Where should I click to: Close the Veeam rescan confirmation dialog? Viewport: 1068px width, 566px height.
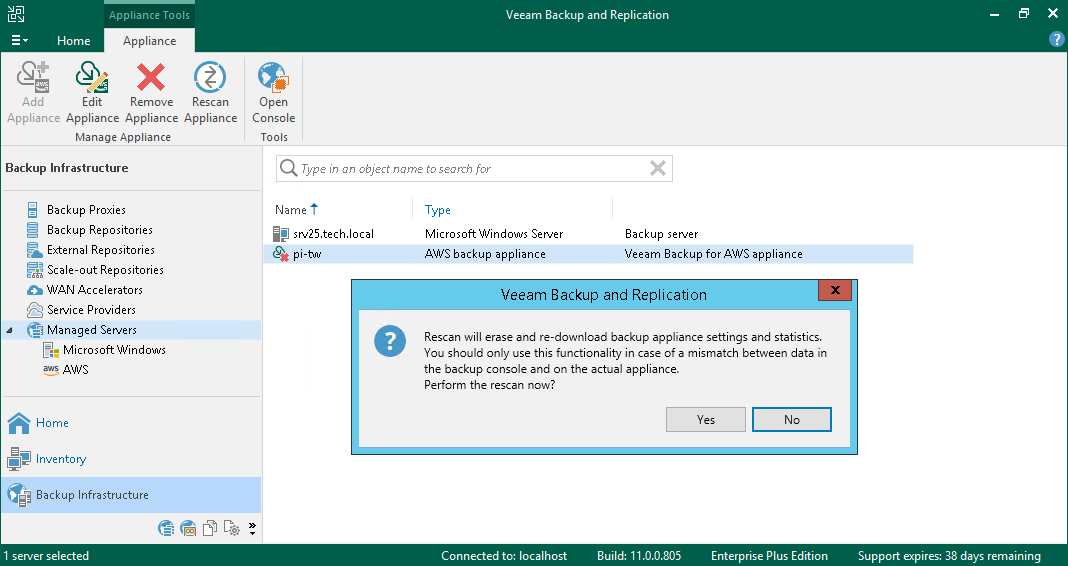click(836, 290)
